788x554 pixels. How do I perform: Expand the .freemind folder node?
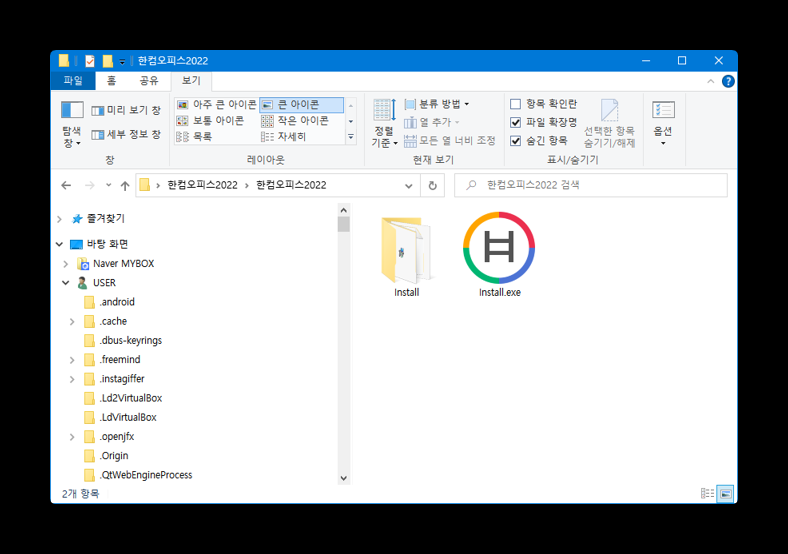coord(72,359)
